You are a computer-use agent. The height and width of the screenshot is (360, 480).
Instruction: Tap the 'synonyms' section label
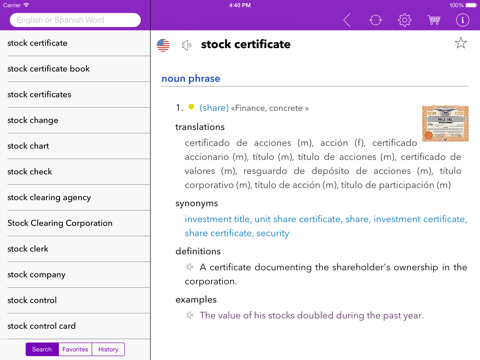(x=197, y=203)
